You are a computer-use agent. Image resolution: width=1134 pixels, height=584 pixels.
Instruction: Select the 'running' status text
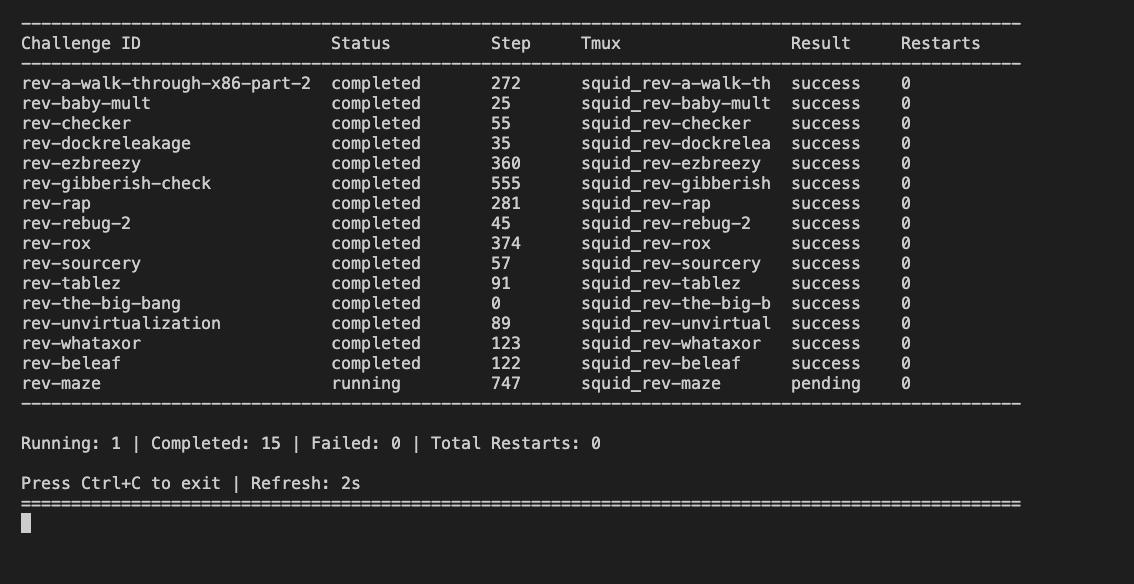(366, 383)
